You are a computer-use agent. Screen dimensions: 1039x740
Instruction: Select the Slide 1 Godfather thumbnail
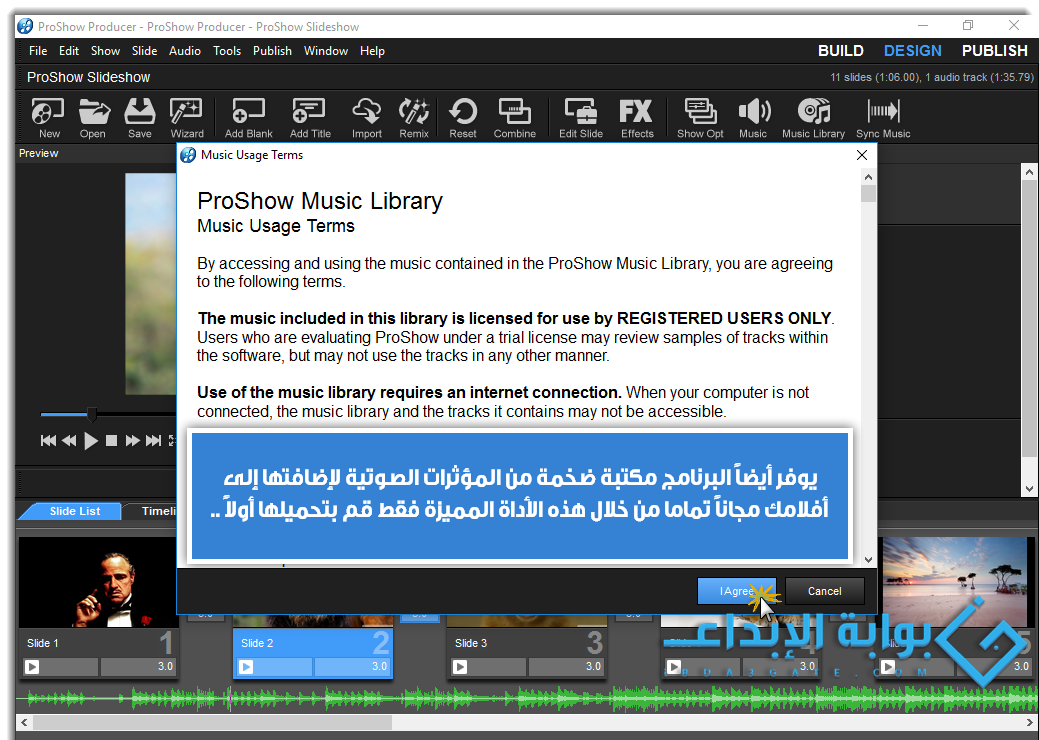[x=99, y=582]
